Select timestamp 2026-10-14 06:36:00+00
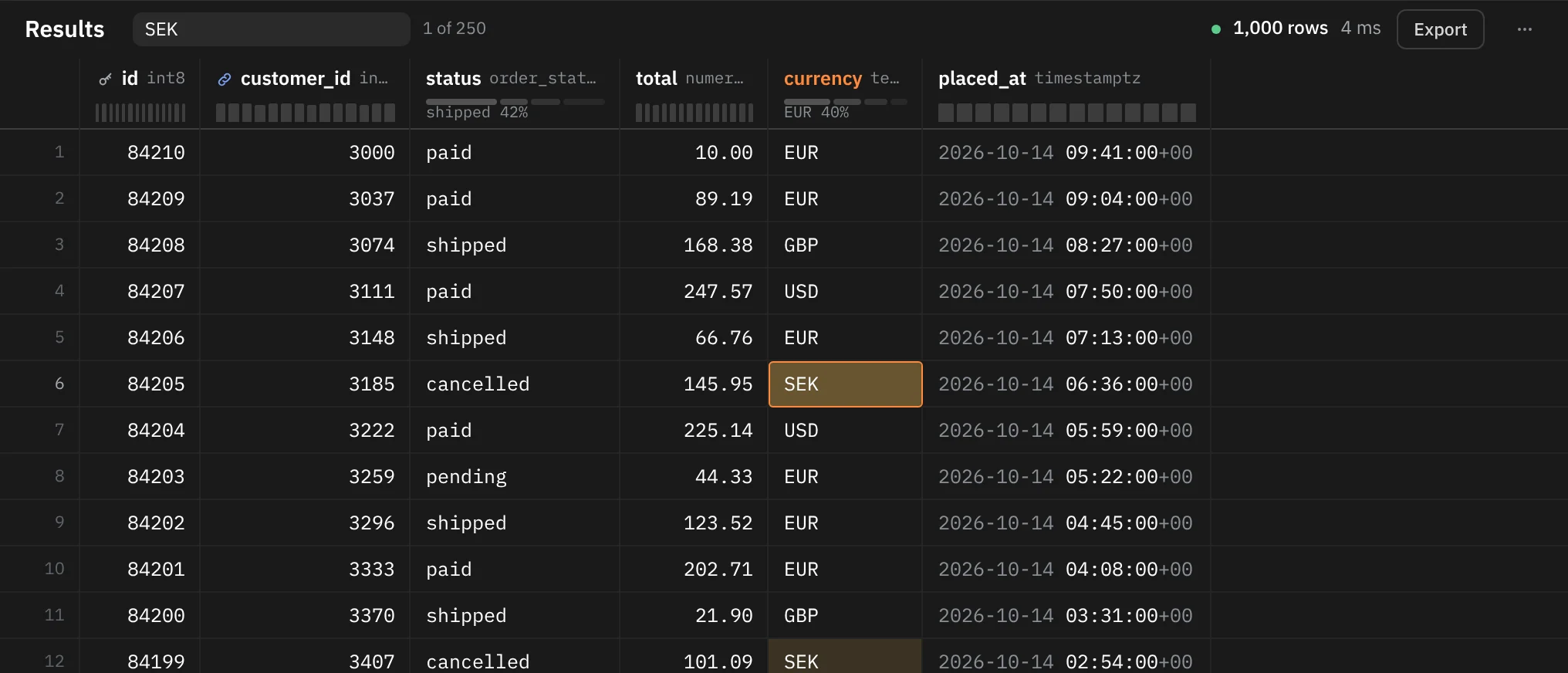The image size is (1568, 673). (x=1066, y=384)
